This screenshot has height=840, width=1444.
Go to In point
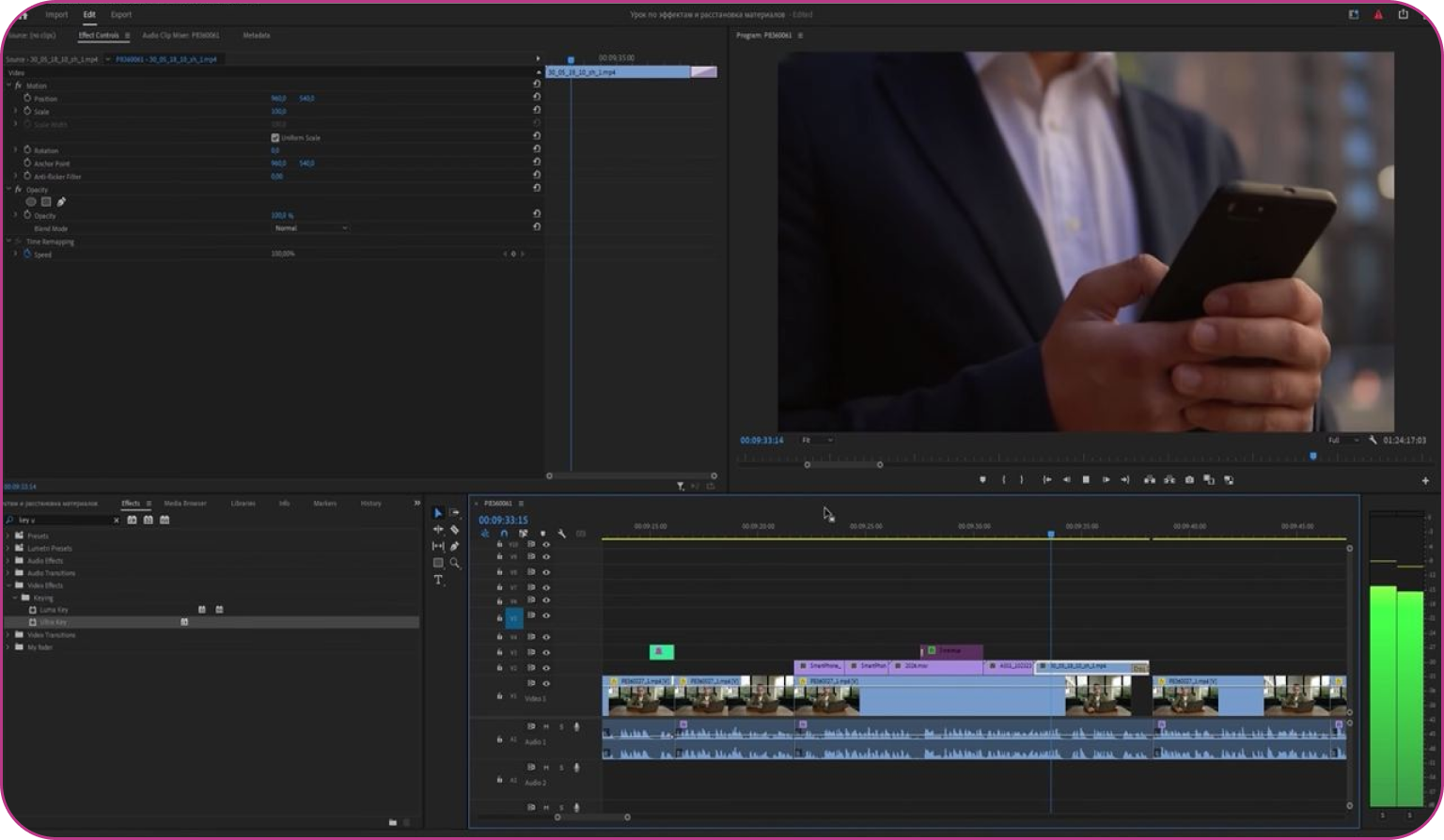1046,480
